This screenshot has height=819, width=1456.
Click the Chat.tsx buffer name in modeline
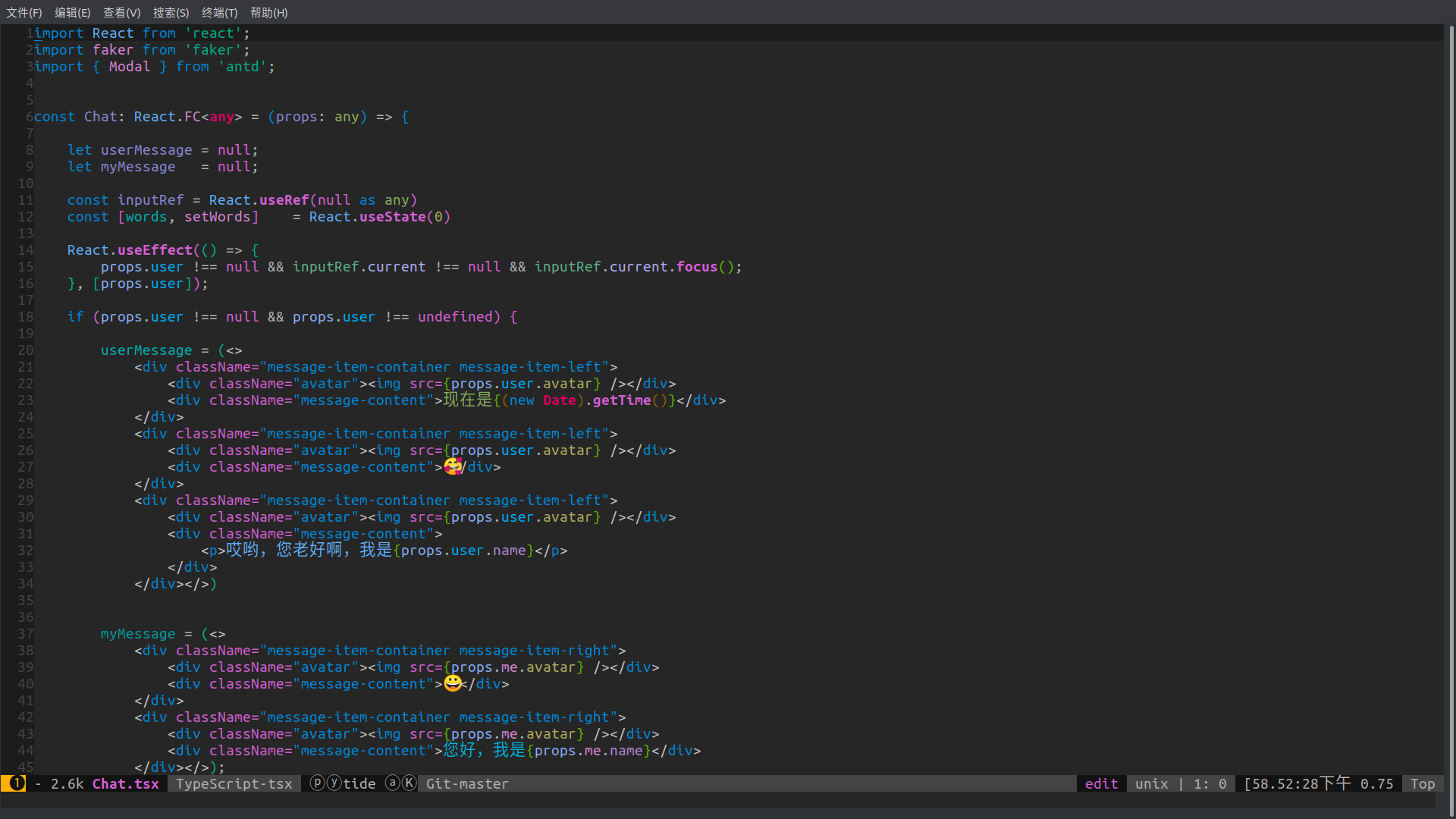126,784
